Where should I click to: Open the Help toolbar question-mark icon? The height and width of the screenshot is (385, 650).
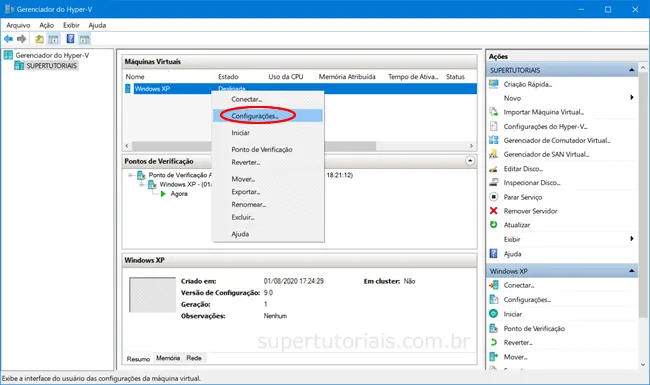tap(70, 39)
